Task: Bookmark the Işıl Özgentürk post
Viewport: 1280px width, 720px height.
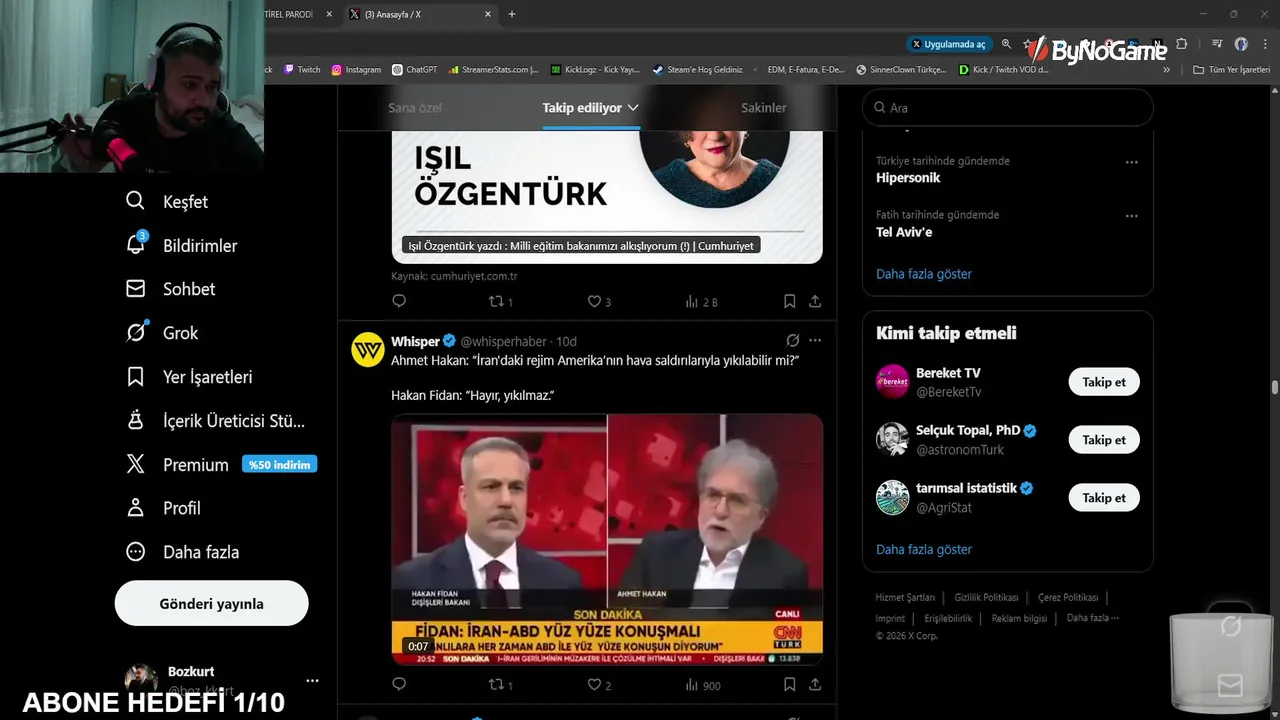Action: tap(789, 301)
